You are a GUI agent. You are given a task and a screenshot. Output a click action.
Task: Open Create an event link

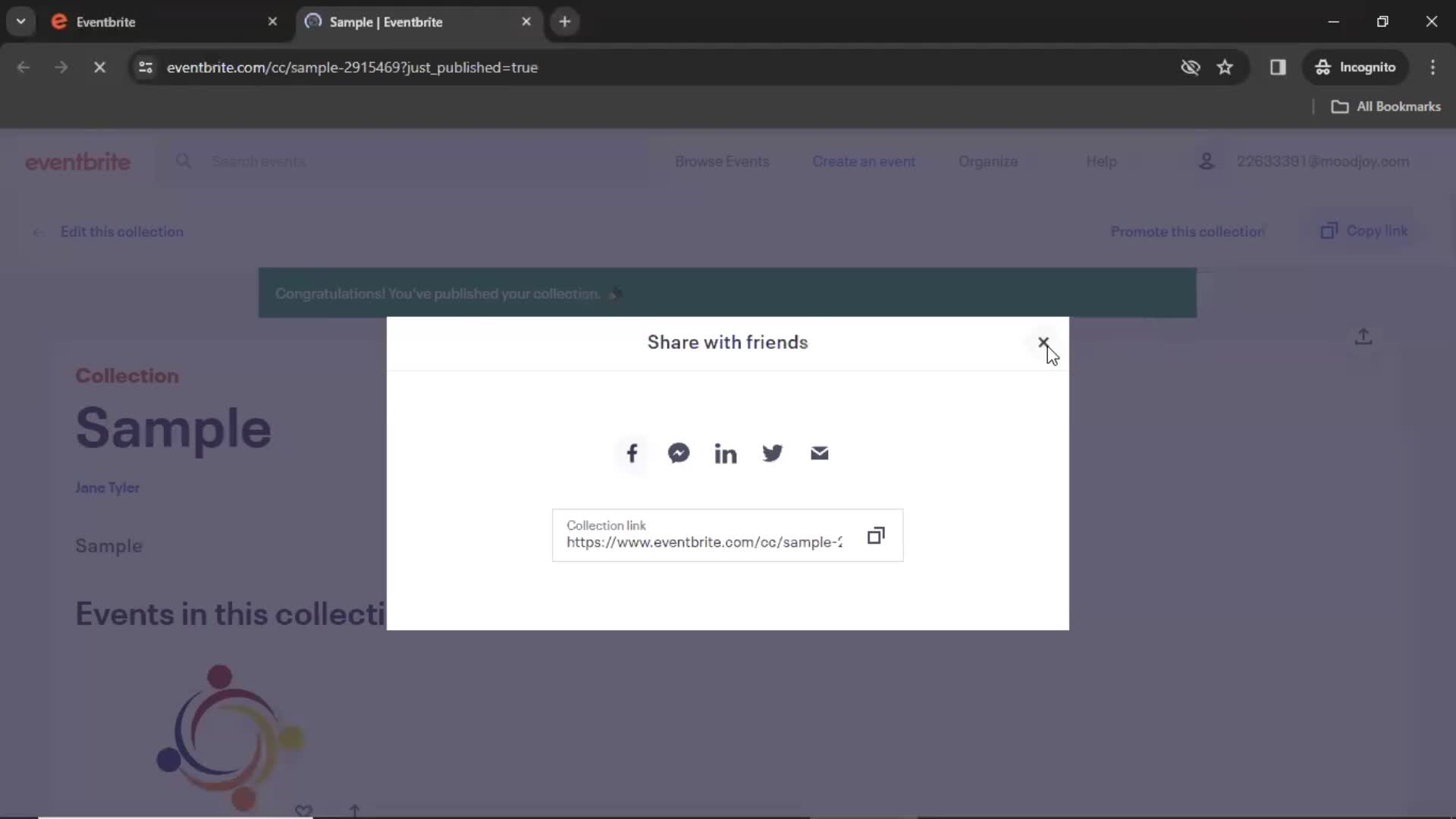click(x=864, y=162)
